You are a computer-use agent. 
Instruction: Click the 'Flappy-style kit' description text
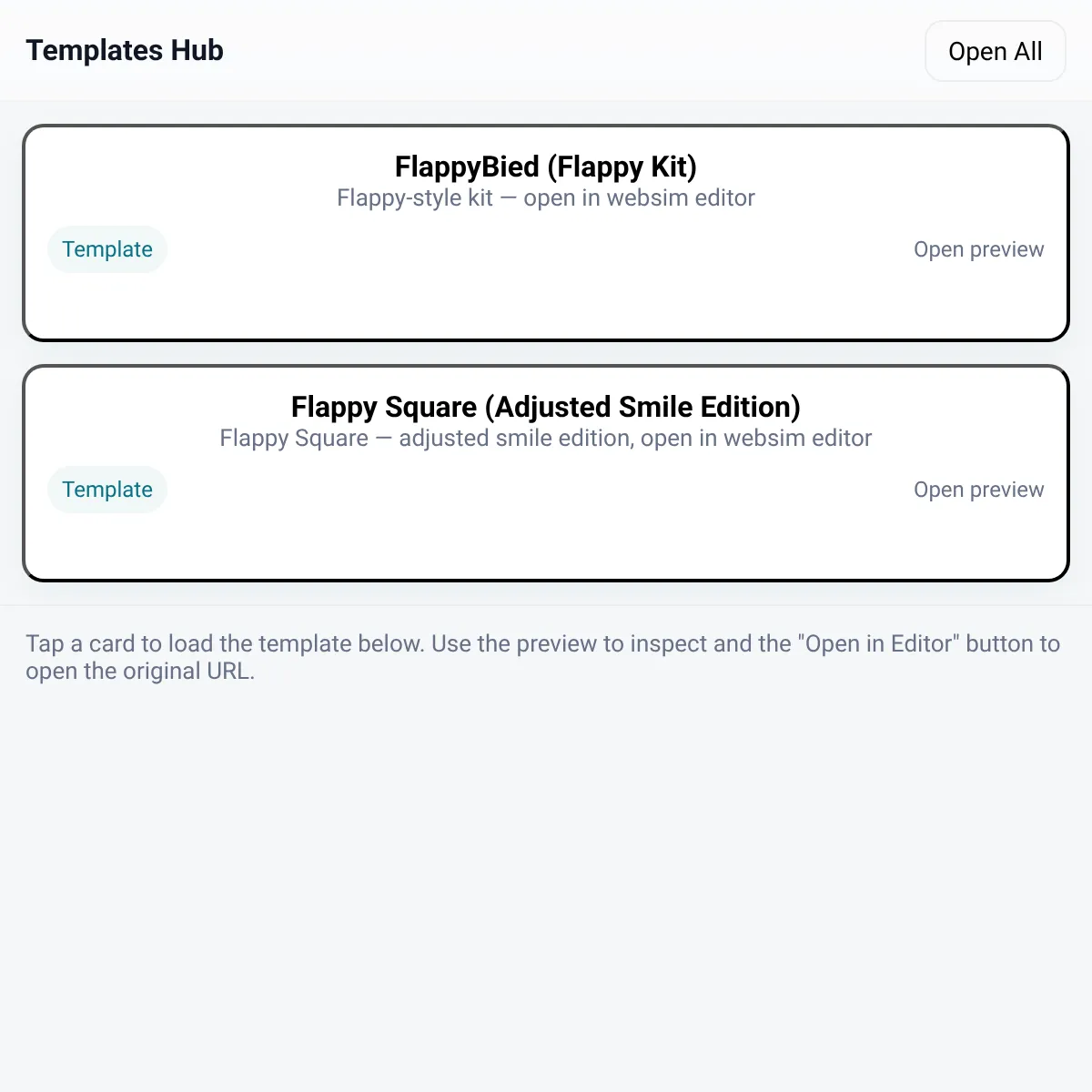click(415, 197)
